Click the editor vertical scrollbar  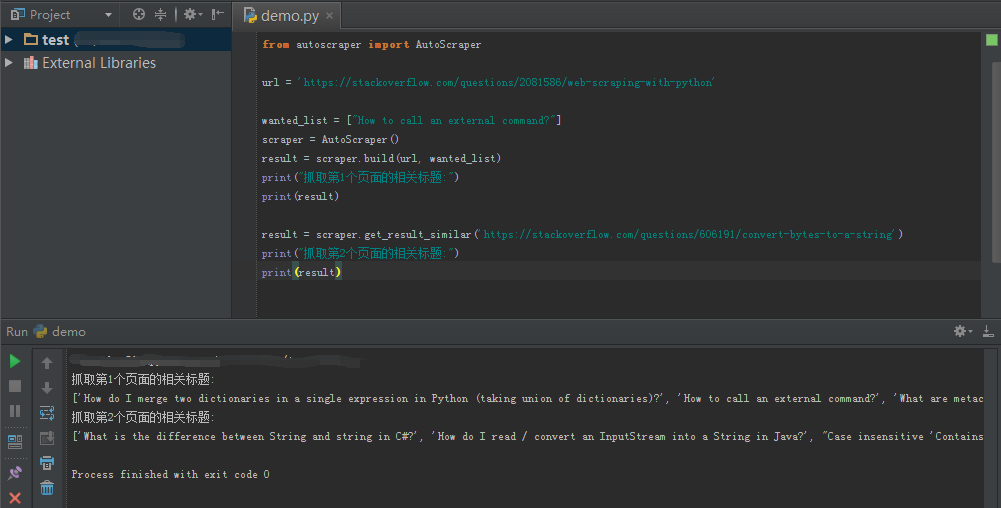coord(996,162)
